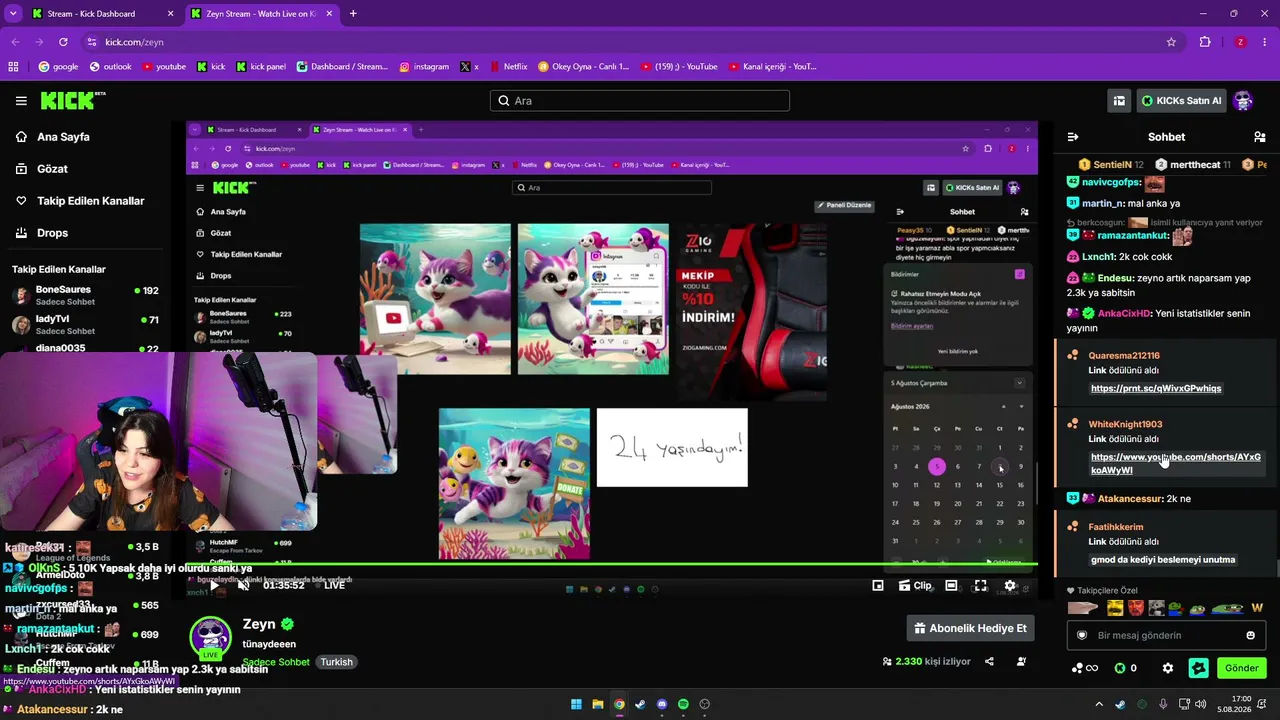Open the instagram bookmark
This screenshot has width=1280, height=720.
point(424,67)
